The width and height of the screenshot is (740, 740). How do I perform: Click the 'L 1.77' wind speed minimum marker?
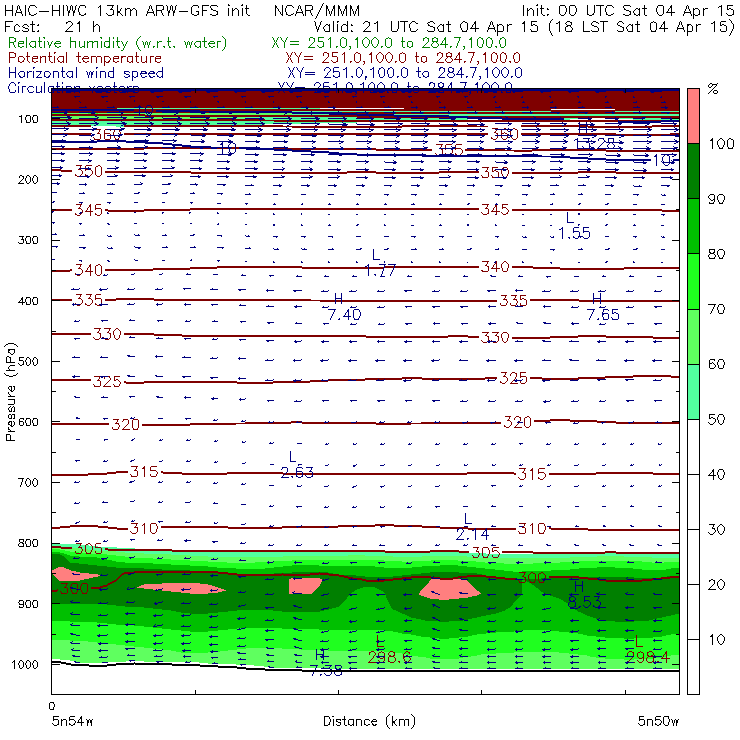pos(380,263)
